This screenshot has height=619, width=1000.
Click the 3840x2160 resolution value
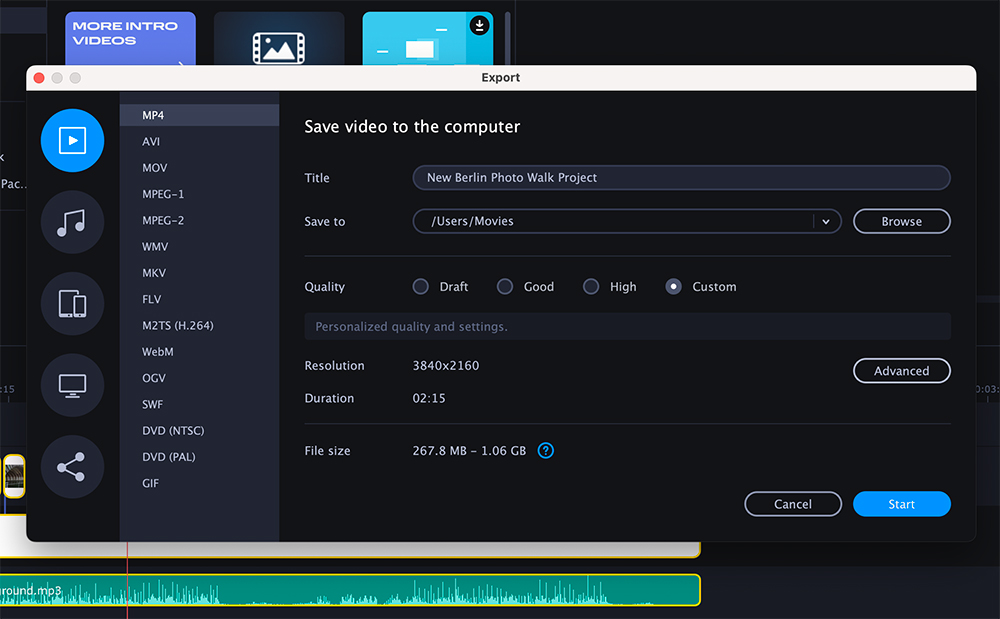point(446,365)
